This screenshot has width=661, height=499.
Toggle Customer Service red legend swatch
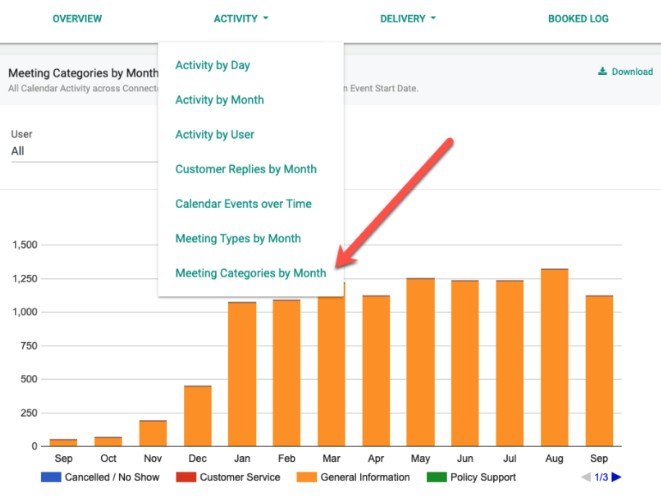pyautogui.click(x=188, y=477)
